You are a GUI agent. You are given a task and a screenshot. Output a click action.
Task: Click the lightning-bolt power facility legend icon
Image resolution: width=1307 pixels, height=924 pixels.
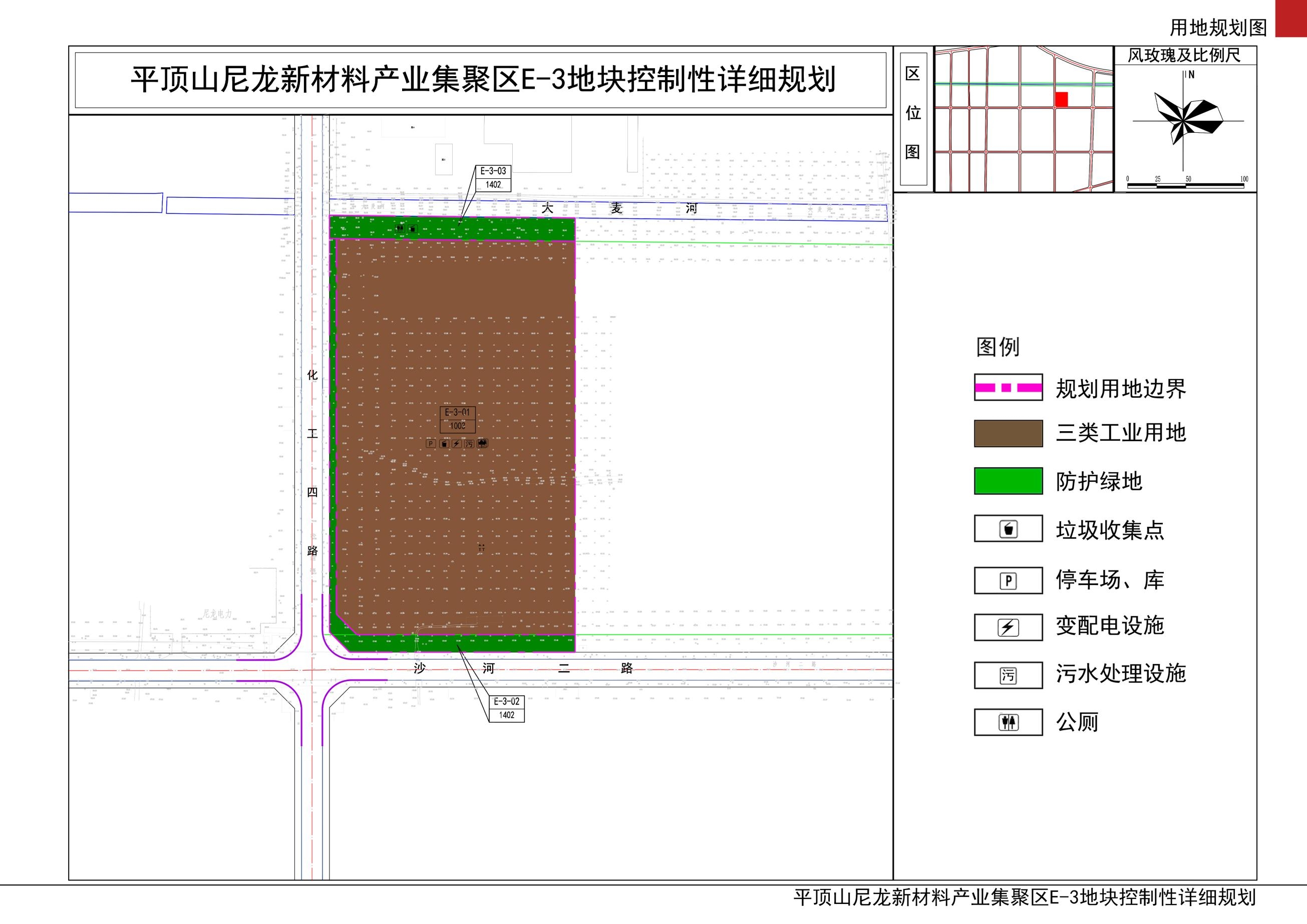[x=1008, y=628]
